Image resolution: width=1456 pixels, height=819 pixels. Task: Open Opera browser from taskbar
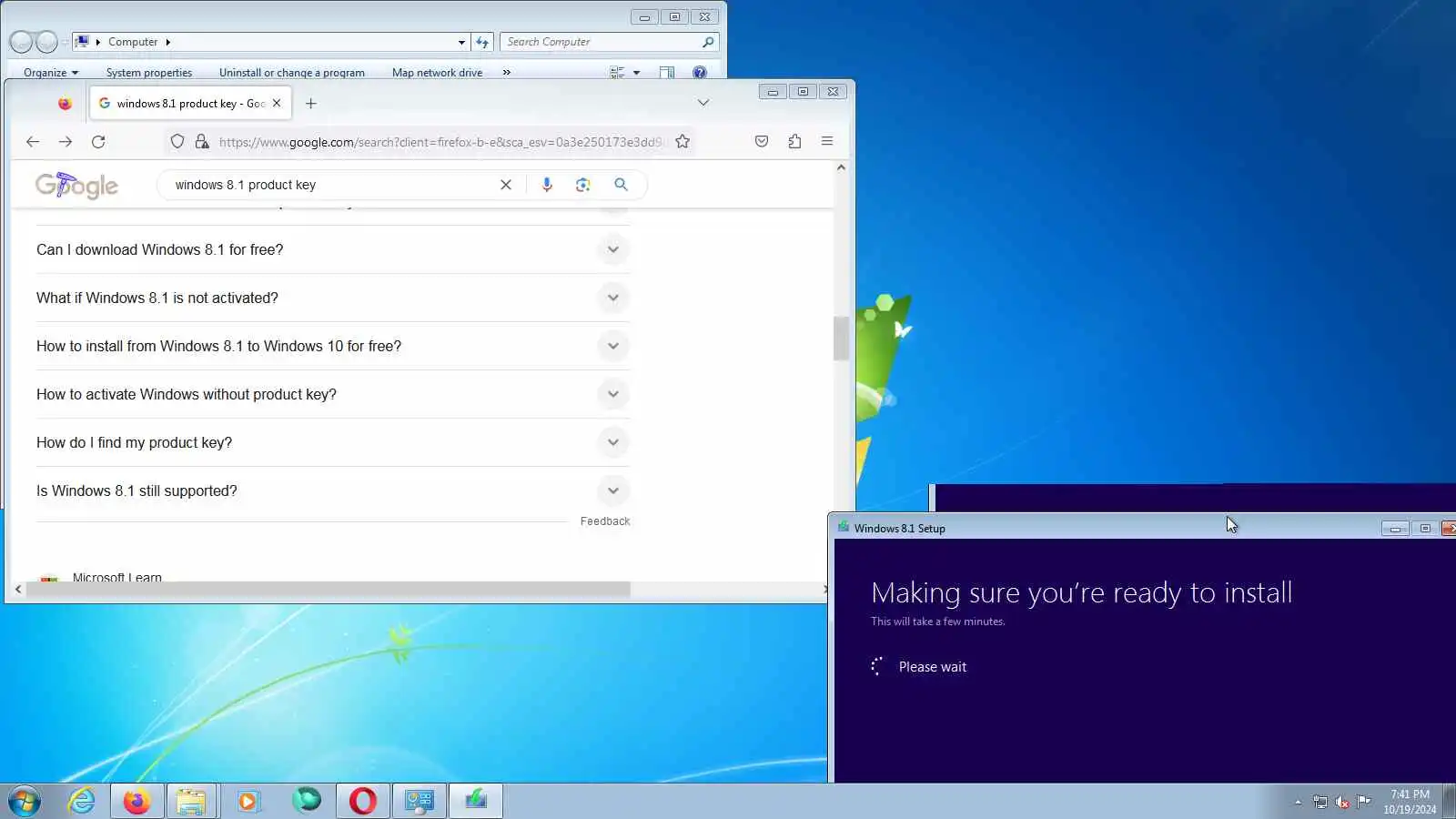(363, 801)
